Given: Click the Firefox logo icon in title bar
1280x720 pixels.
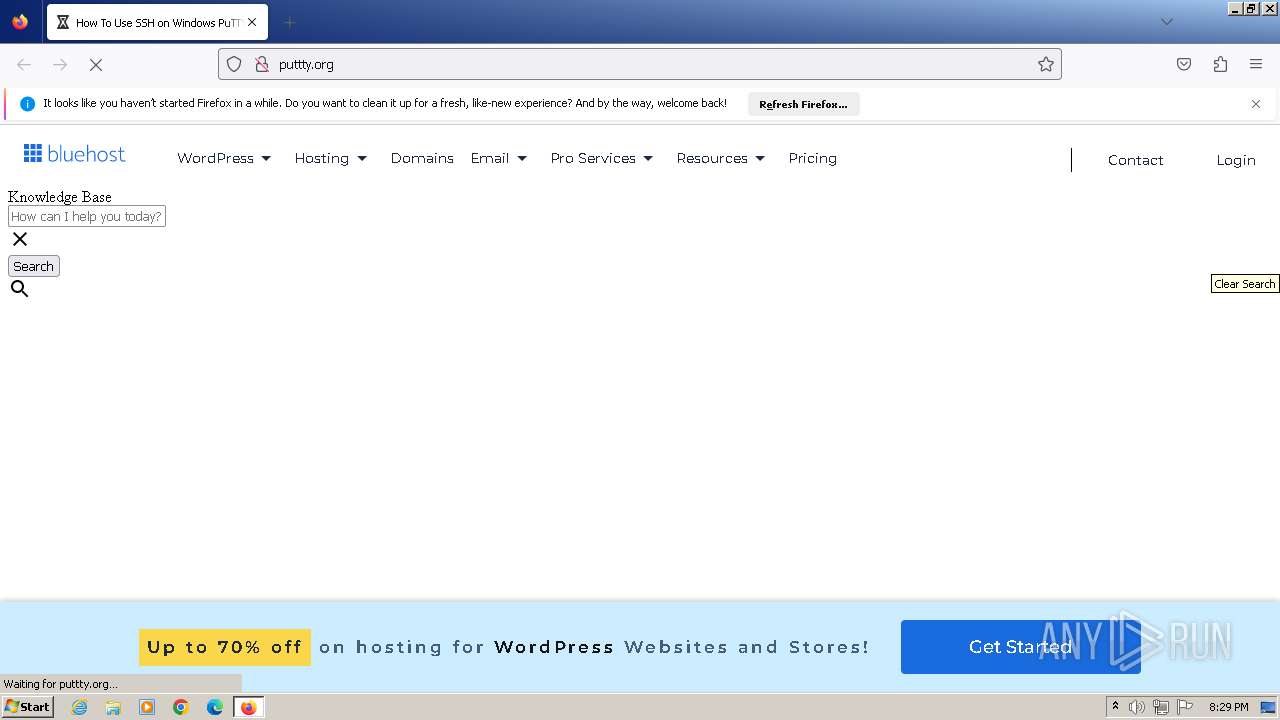Looking at the screenshot, I should 20,22.
